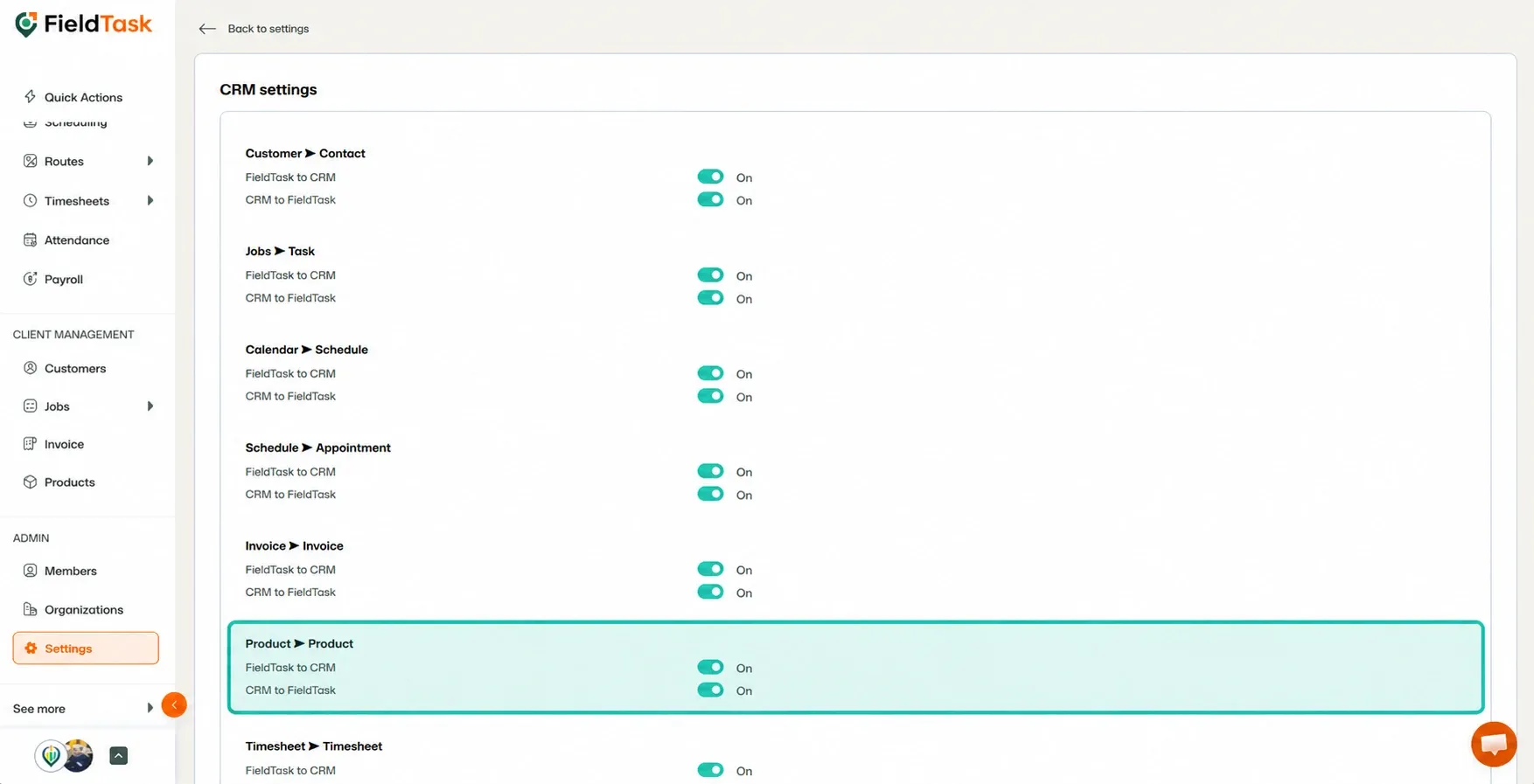This screenshot has height=784, width=1534.
Task: Open account menu caret near avatar
Action: (119, 756)
